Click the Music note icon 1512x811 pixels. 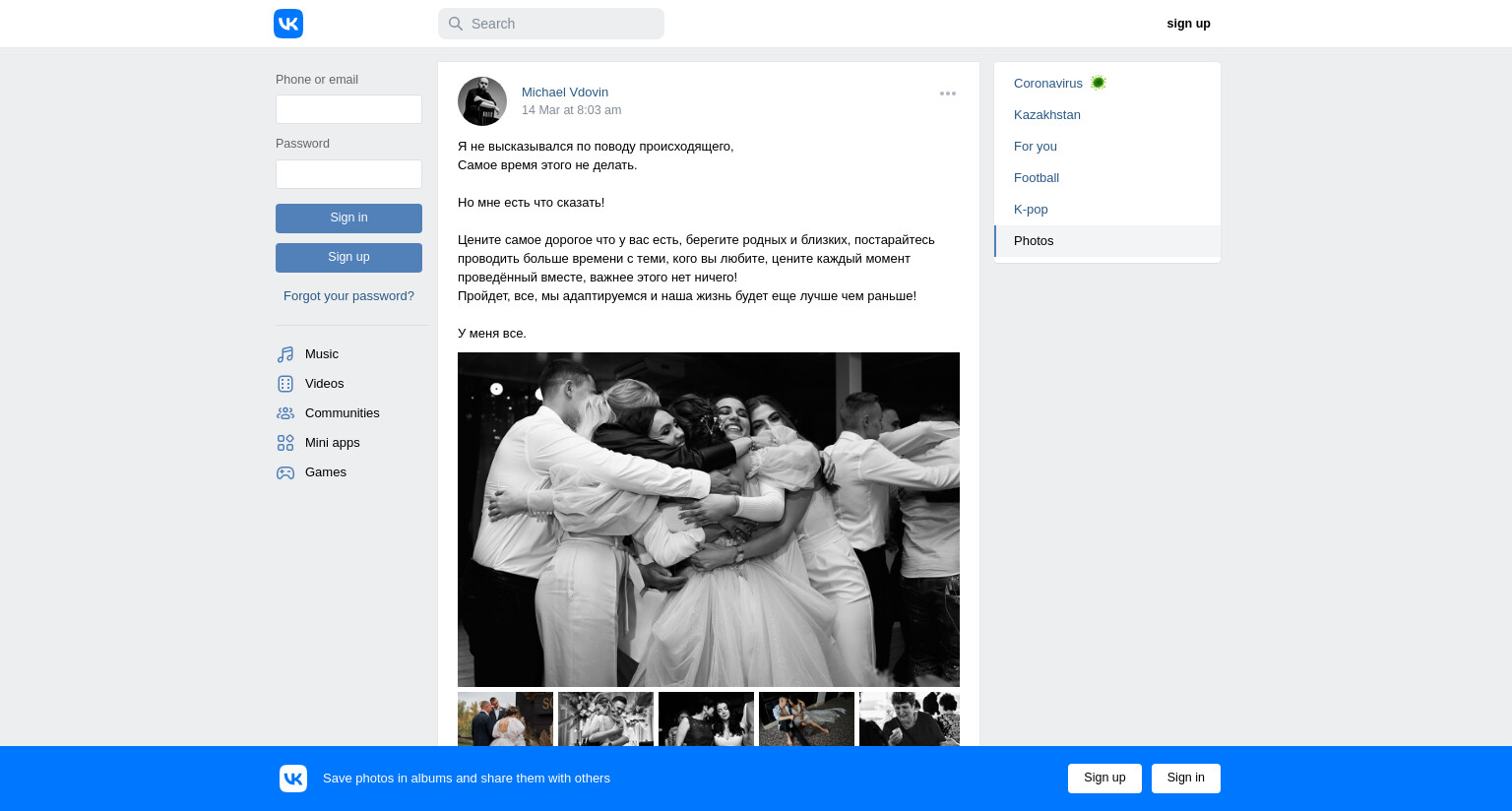click(285, 354)
